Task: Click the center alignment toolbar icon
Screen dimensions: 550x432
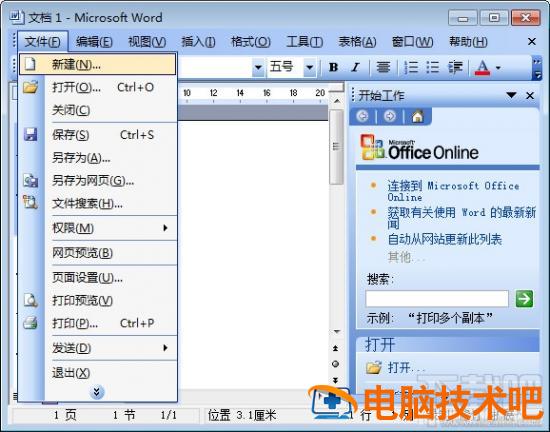Action: (383, 67)
